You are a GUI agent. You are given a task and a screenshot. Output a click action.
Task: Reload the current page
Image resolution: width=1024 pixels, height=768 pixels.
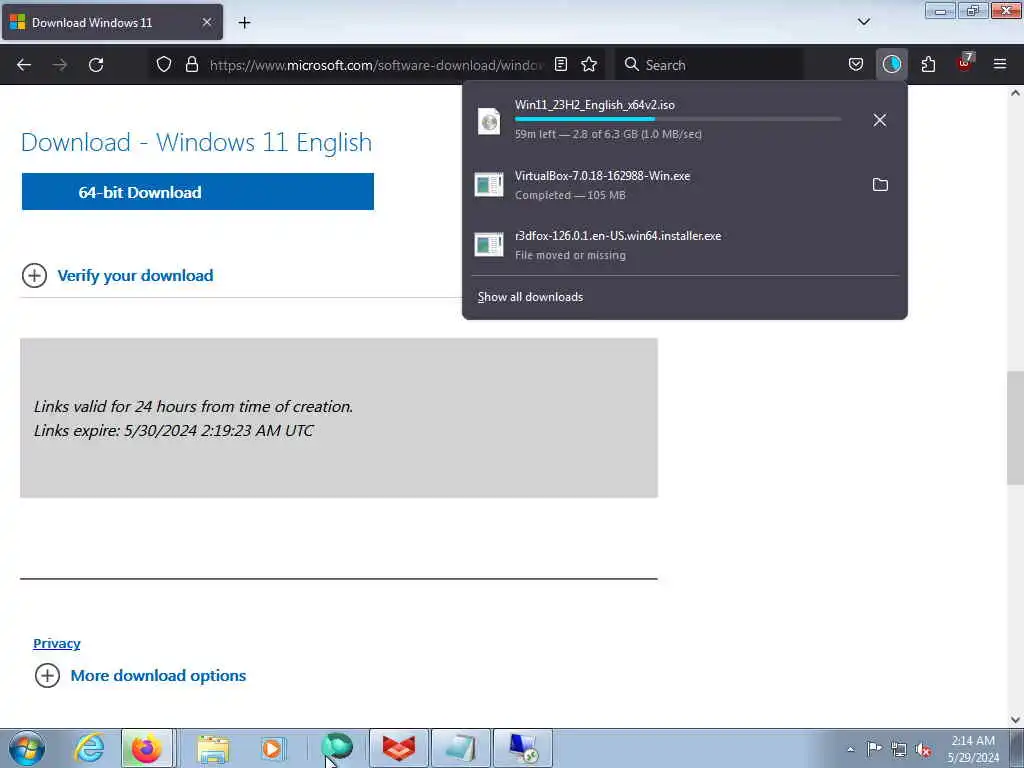tap(96, 65)
